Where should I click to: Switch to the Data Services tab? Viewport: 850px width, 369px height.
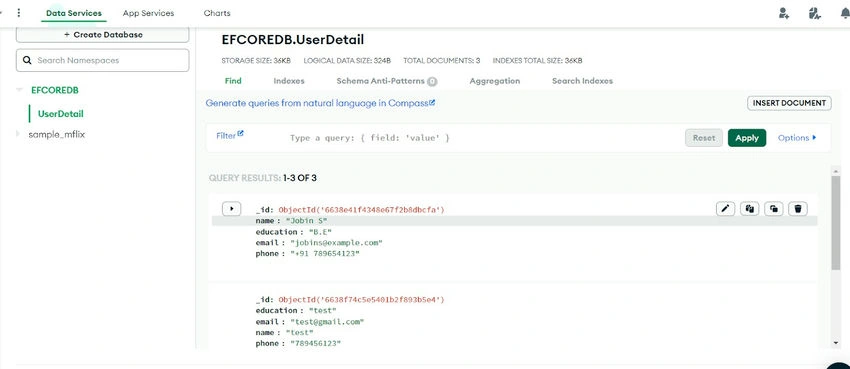pyautogui.click(x=74, y=13)
